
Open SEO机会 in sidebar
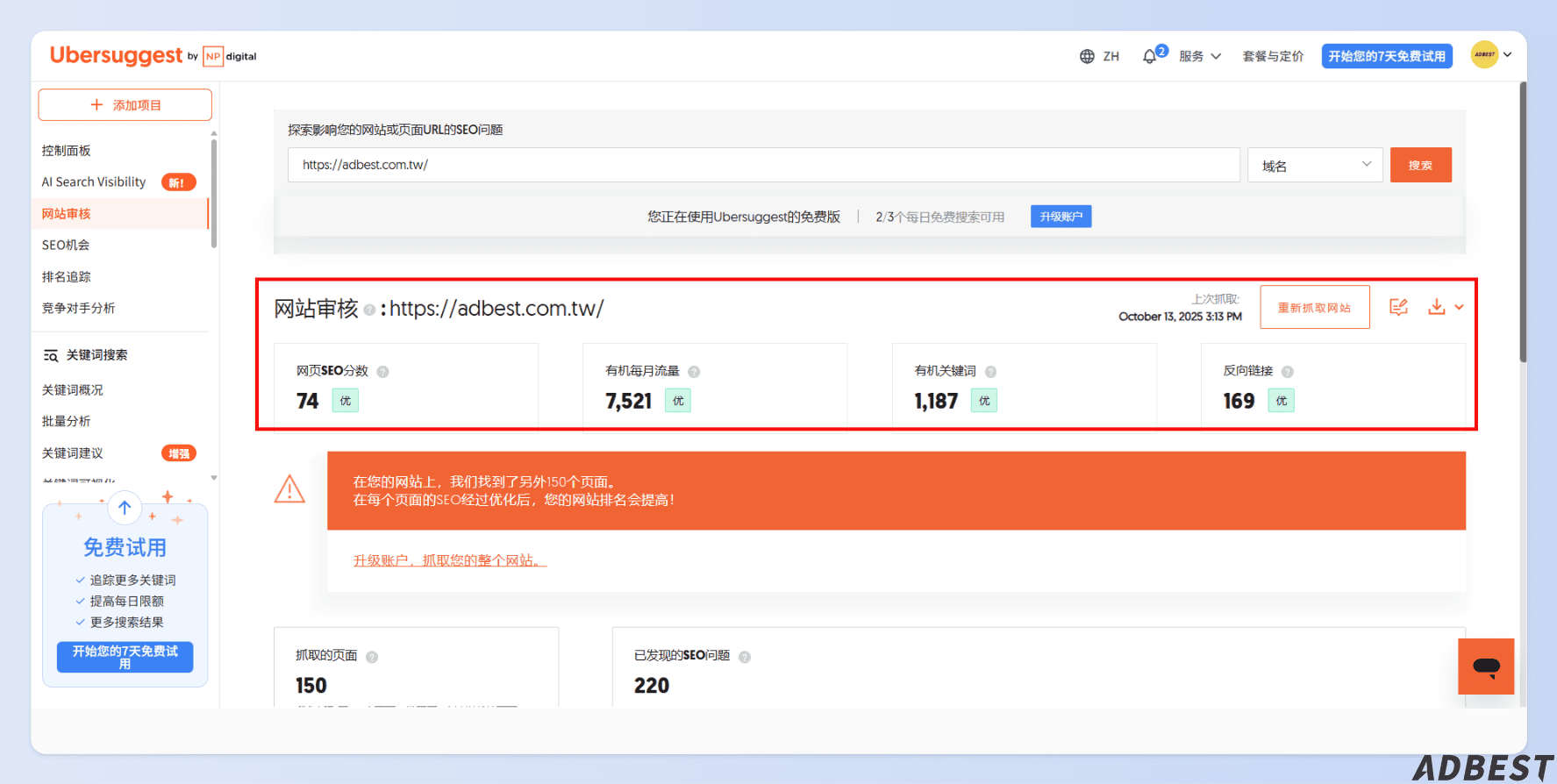pyautogui.click(x=66, y=246)
